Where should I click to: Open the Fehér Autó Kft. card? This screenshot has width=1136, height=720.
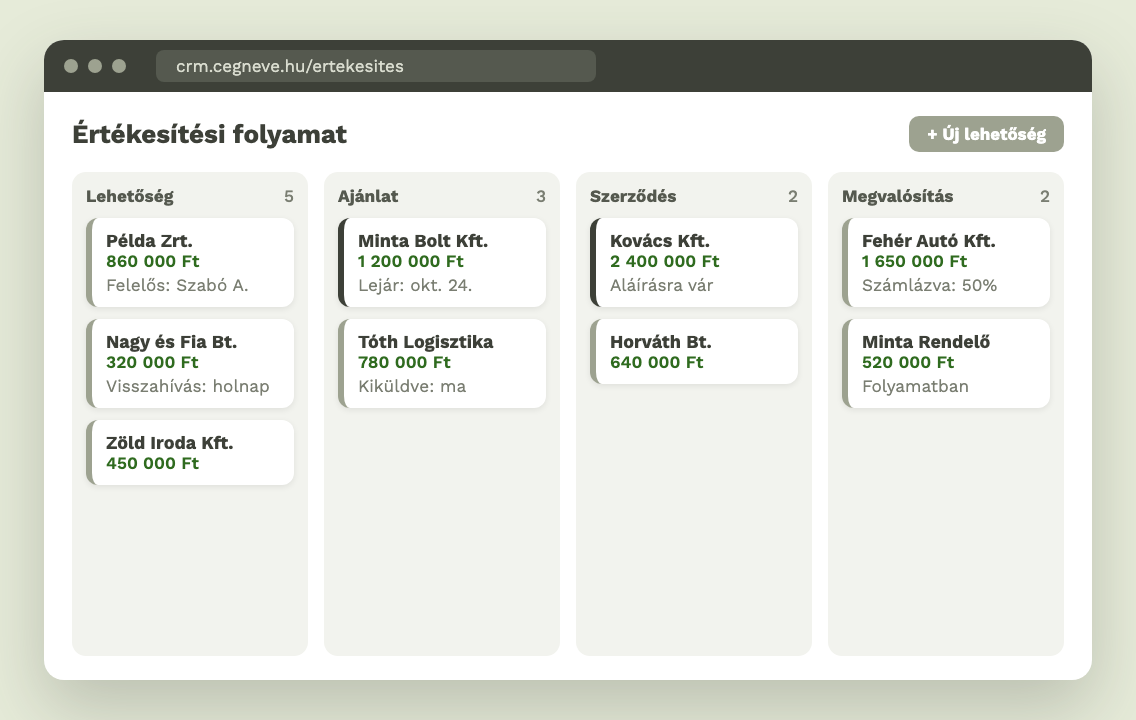click(x=946, y=262)
